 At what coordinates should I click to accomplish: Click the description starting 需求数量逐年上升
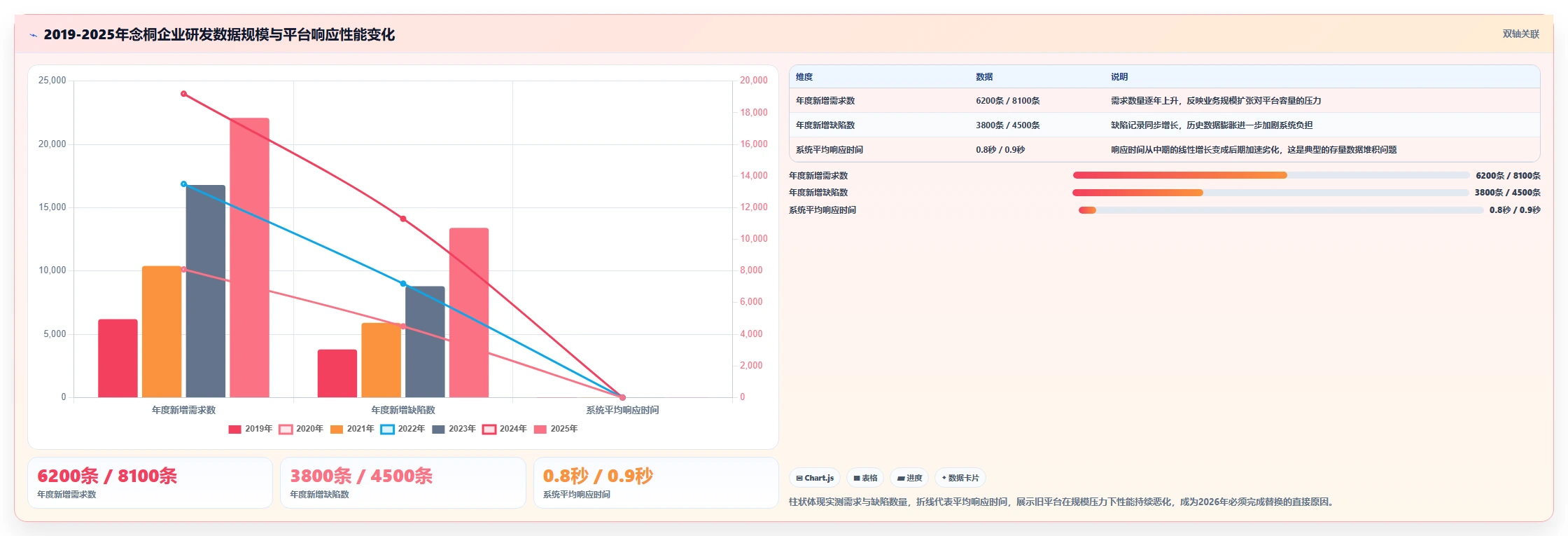coord(1216,101)
